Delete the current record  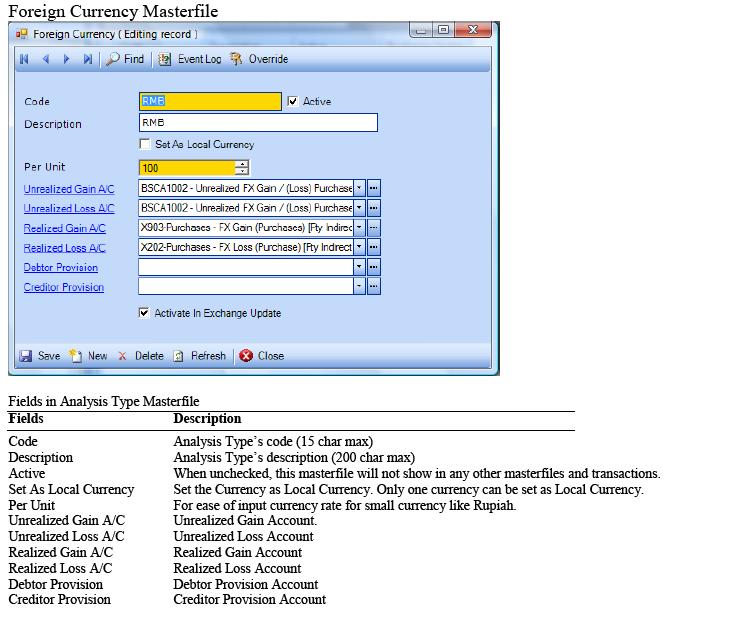(140, 356)
